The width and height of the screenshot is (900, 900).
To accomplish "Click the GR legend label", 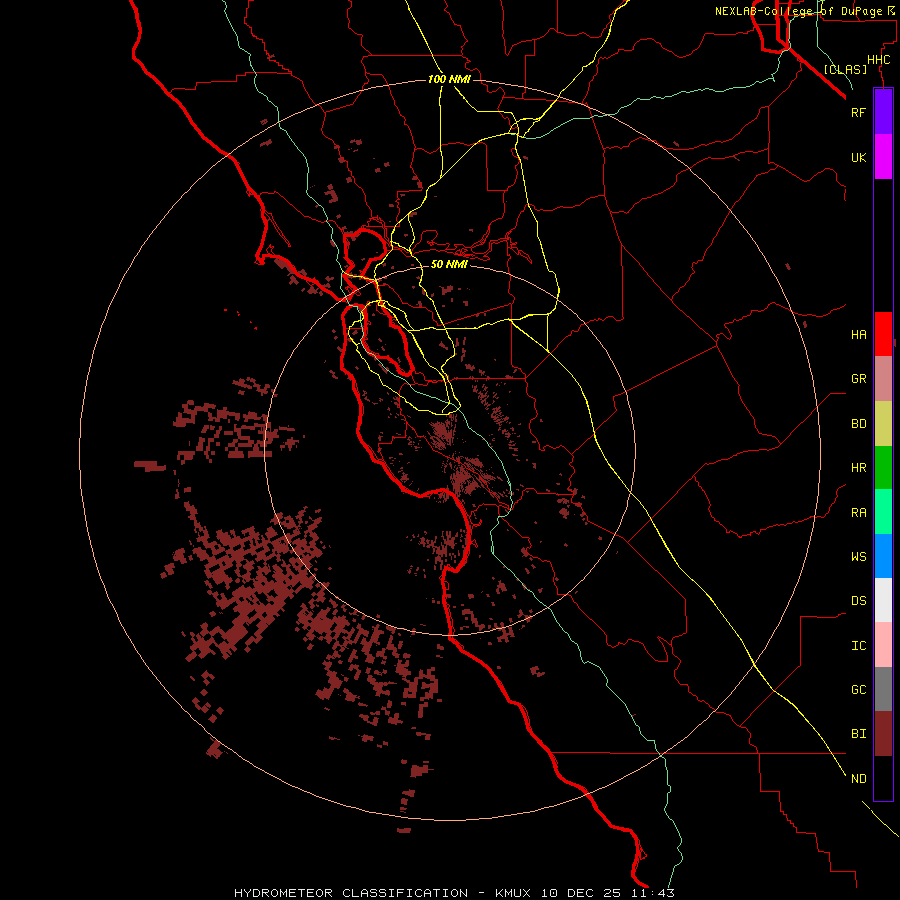I will click(x=858, y=379).
